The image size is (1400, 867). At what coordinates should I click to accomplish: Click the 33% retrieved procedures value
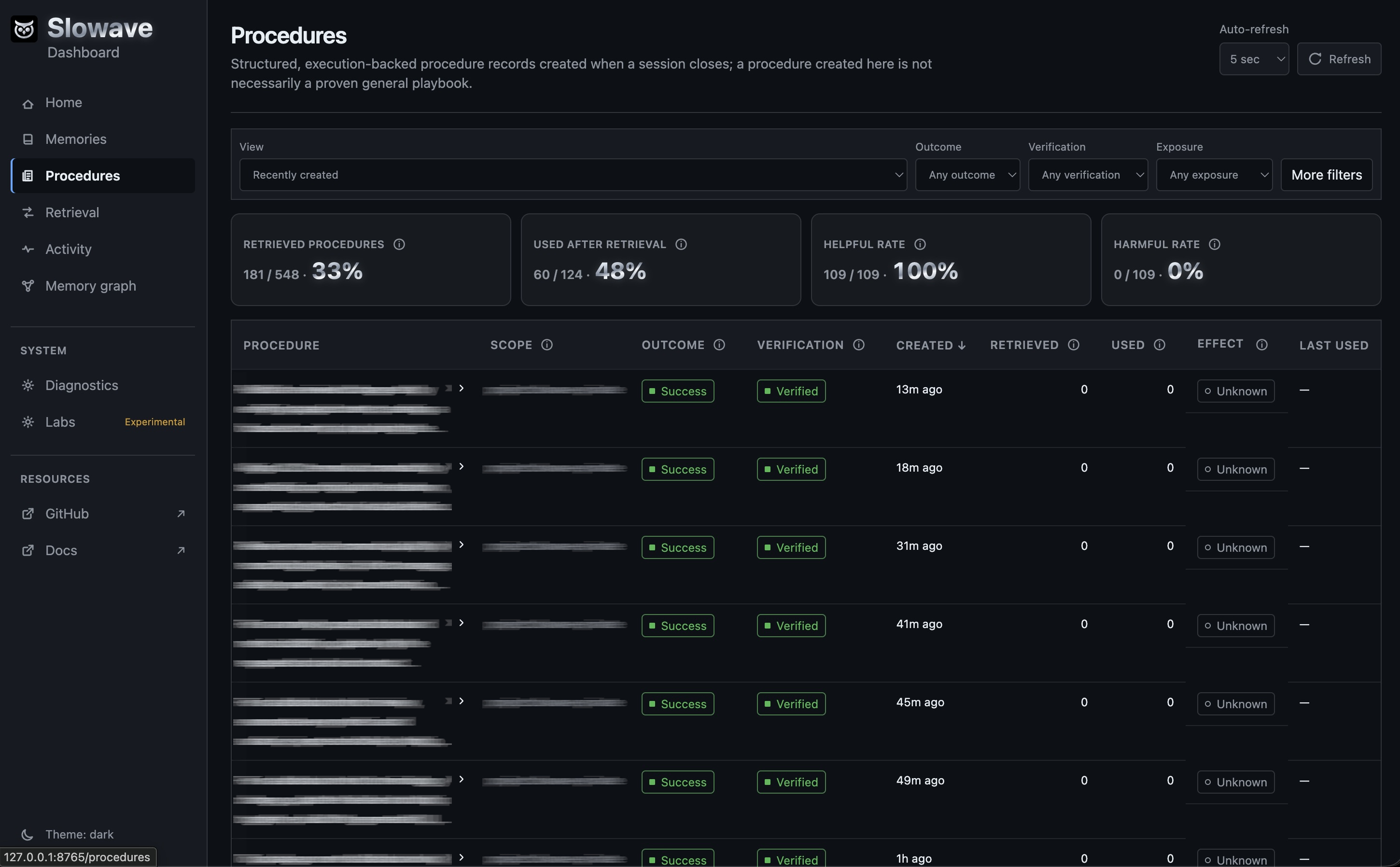click(337, 271)
